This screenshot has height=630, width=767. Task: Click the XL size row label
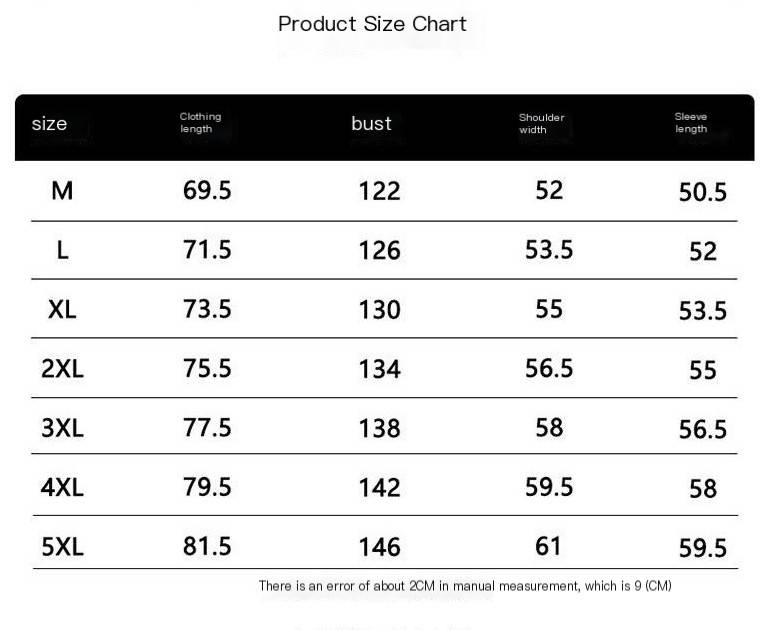[x=62, y=309]
